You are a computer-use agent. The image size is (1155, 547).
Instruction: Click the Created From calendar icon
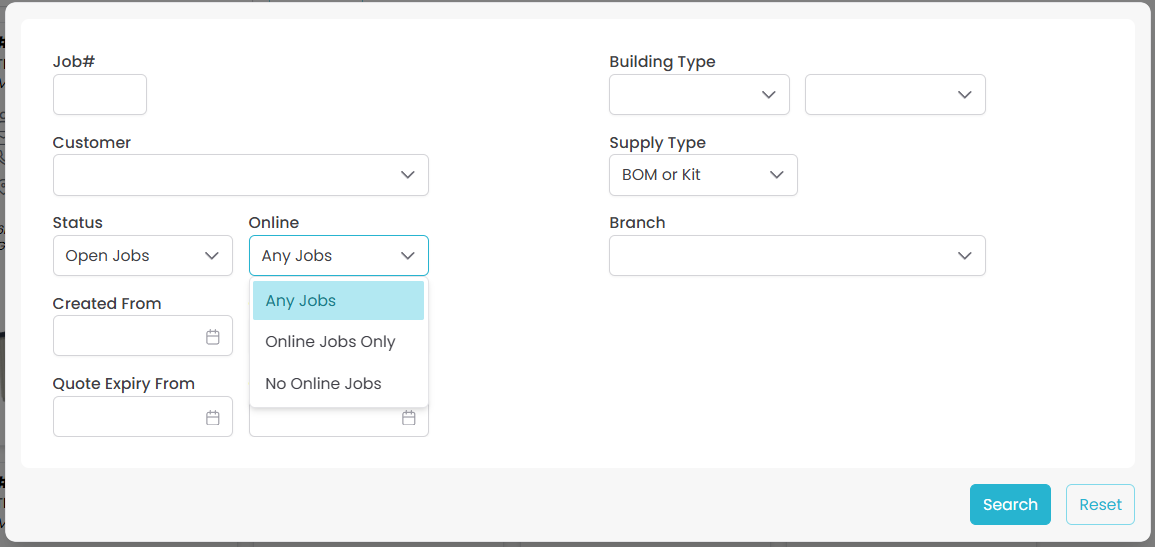click(x=213, y=337)
